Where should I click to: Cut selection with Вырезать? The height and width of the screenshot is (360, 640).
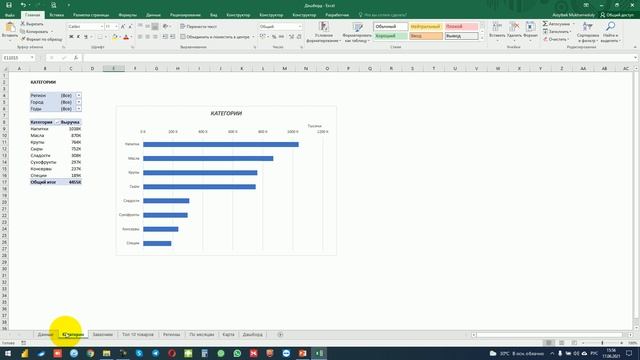(32, 24)
